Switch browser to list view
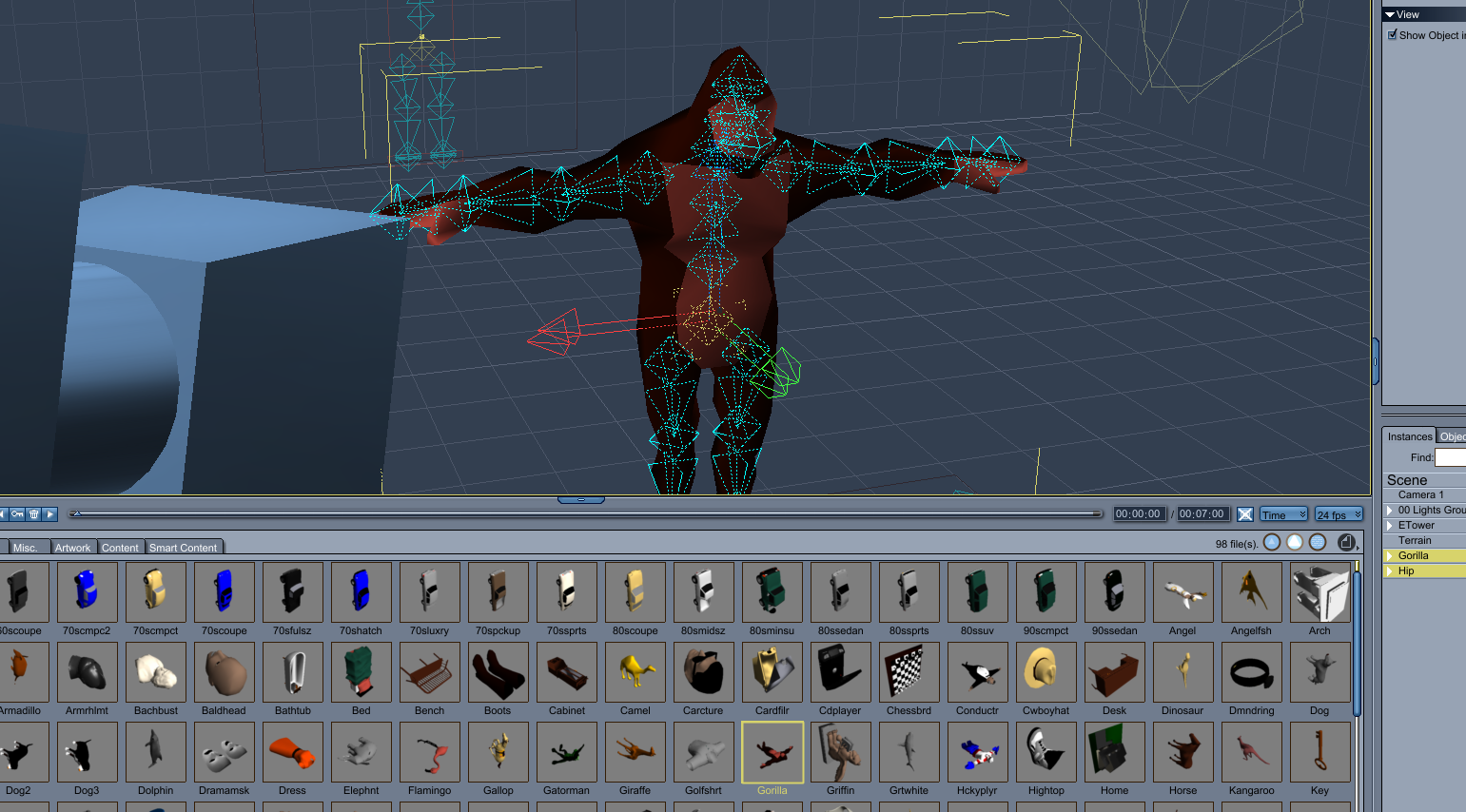 (1318, 542)
